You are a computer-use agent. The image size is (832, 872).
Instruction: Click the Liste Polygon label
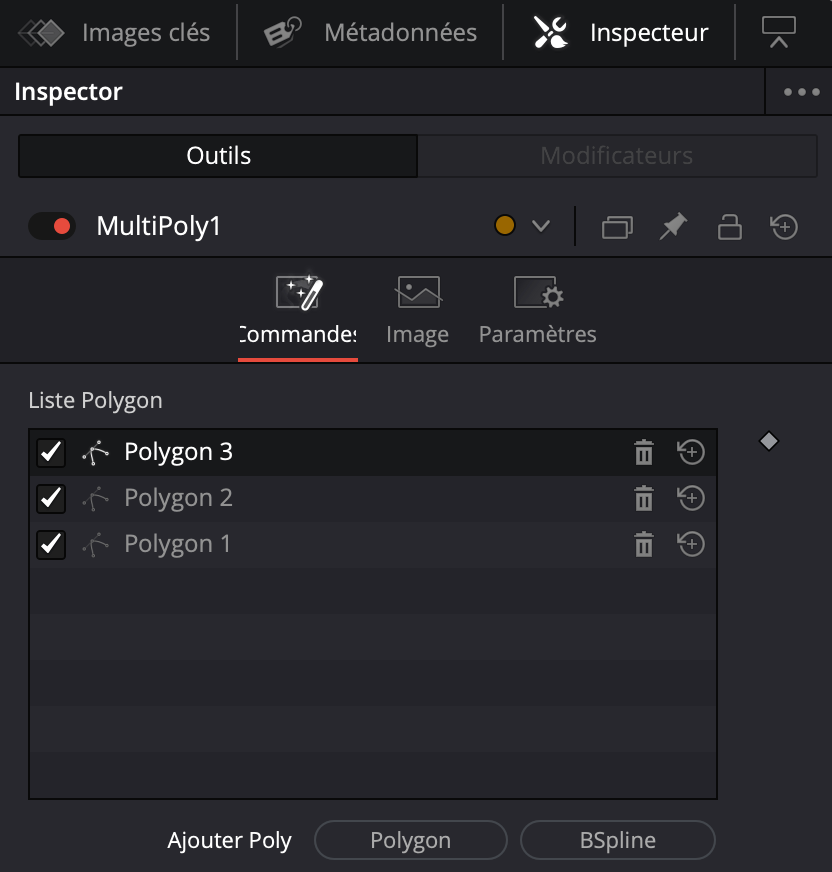96,400
